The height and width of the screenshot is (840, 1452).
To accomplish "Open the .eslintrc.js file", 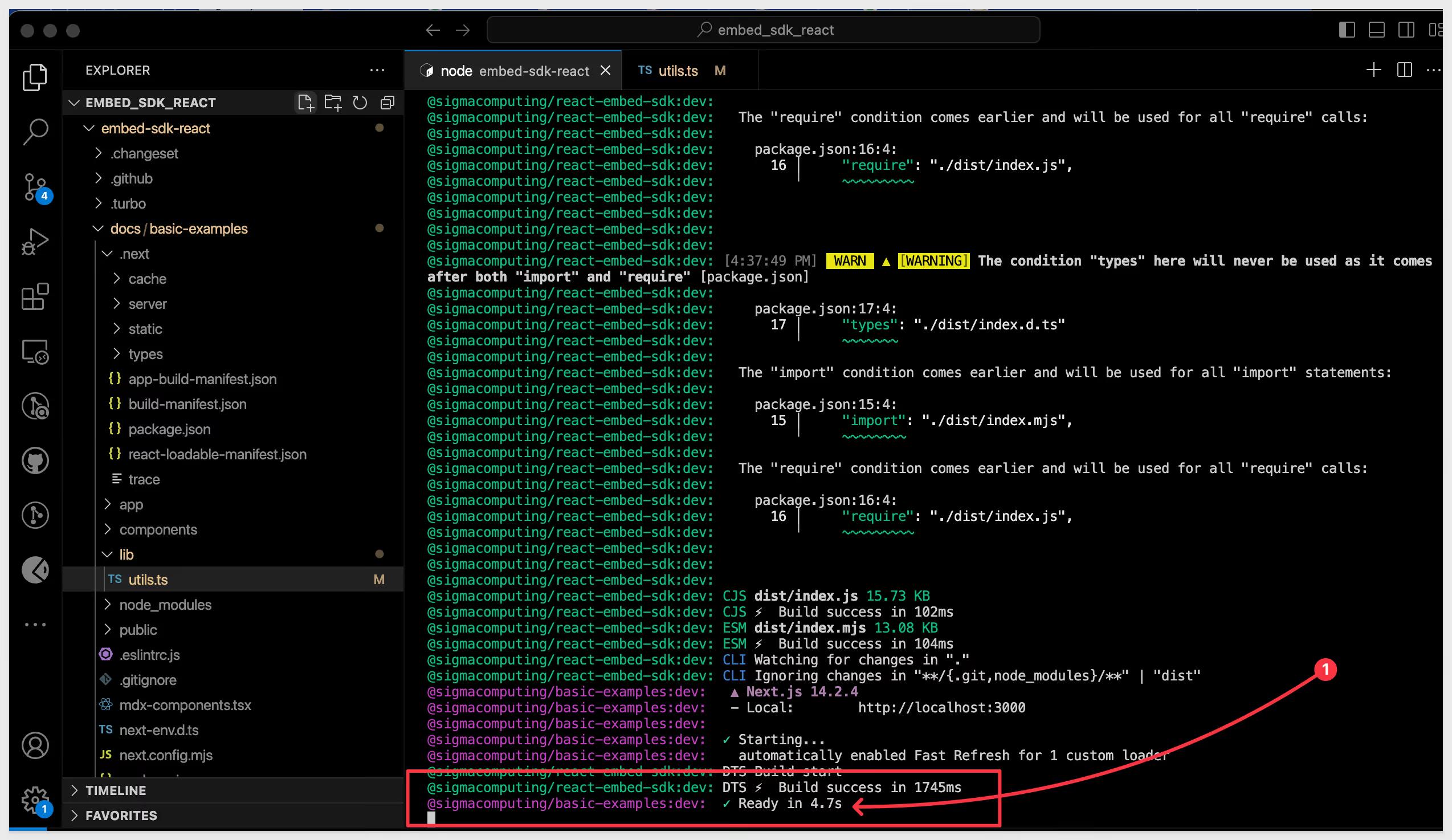I will pos(233,654).
